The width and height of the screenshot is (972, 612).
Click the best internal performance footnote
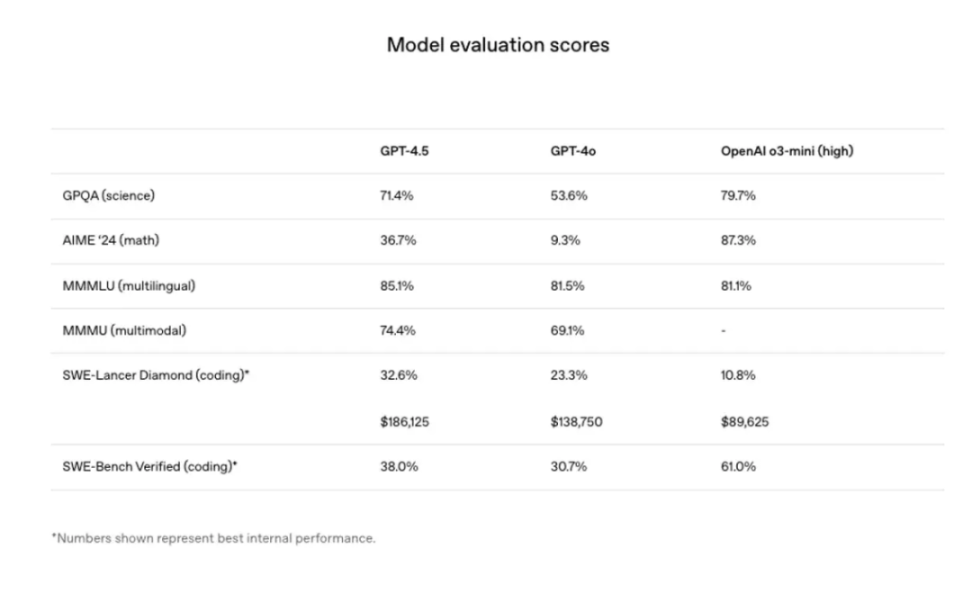point(213,539)
